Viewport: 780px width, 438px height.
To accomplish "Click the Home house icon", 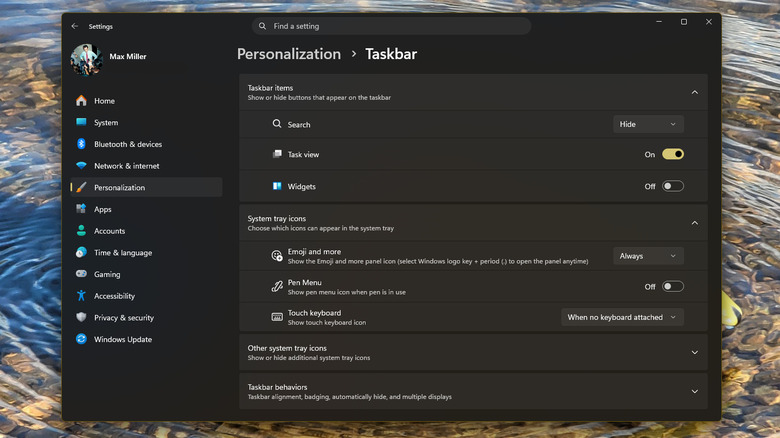I will (81, 101).
